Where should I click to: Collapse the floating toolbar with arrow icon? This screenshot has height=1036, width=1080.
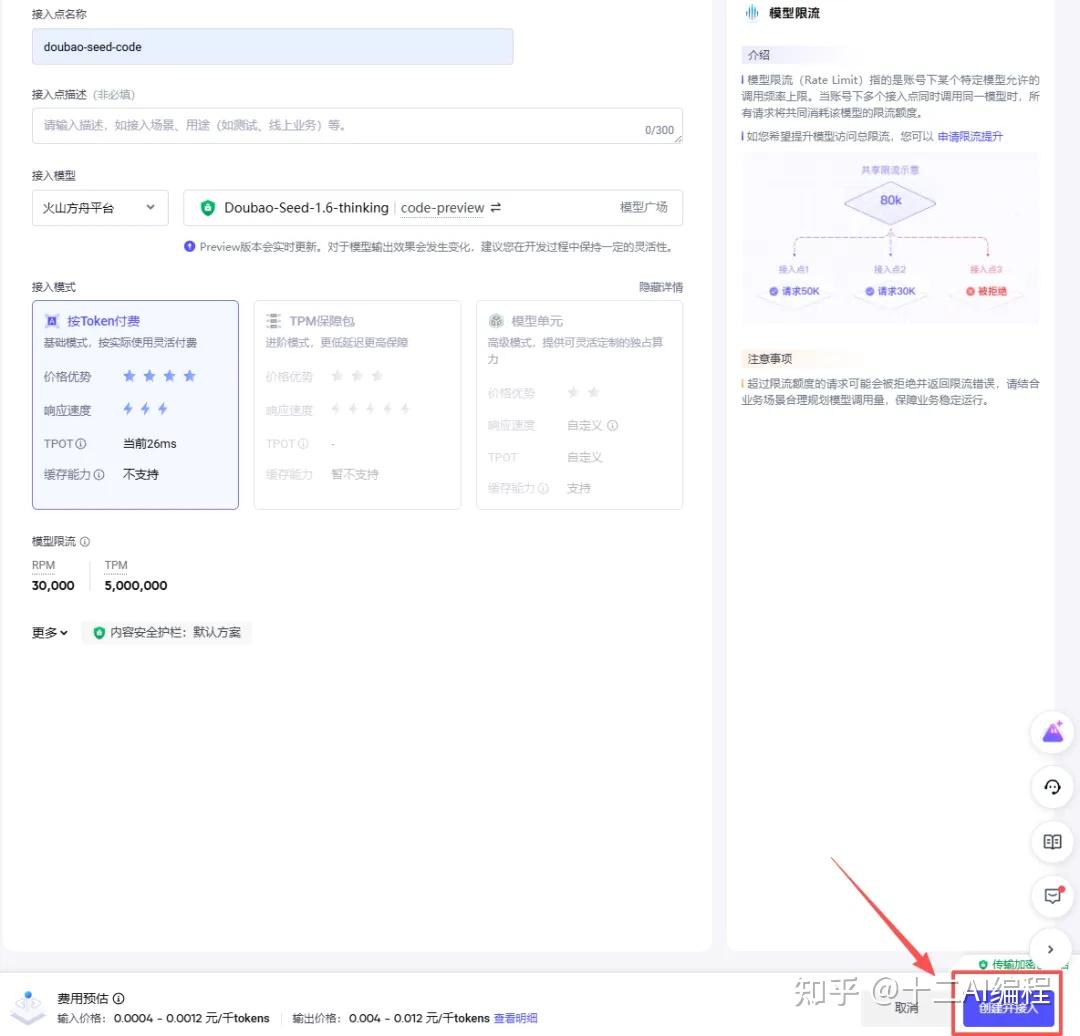[x=1050, y=949]
